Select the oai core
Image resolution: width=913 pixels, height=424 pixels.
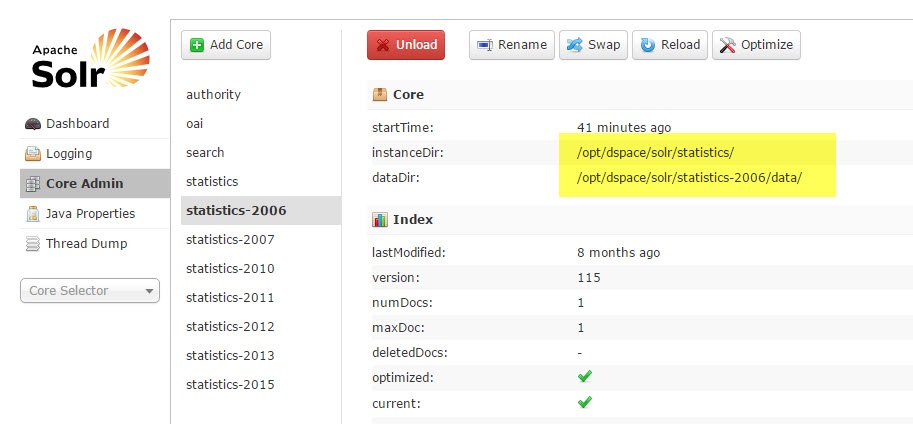click(x=195, y=124)
